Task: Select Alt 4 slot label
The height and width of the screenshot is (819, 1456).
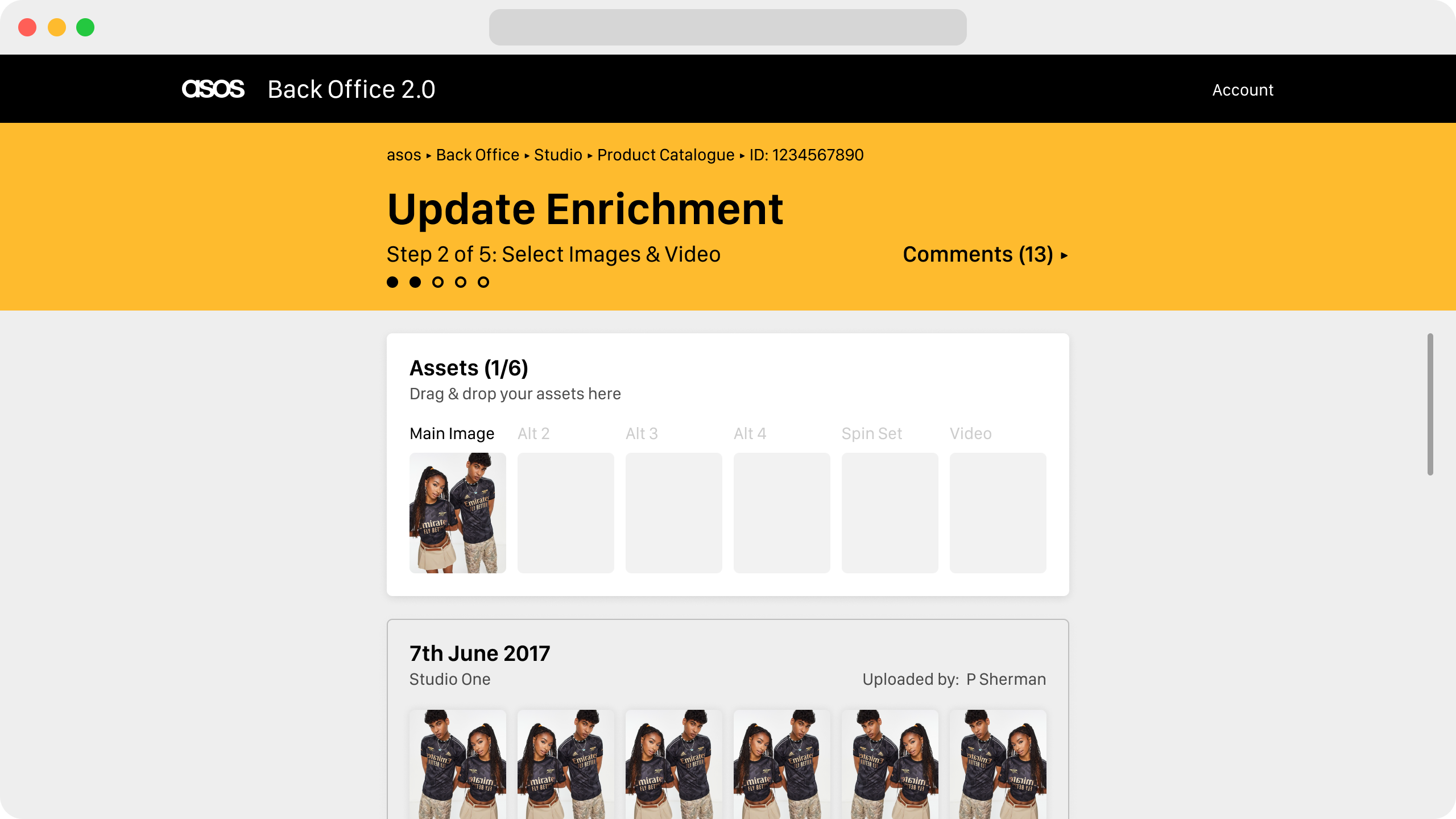Action: click(x=750, y=433)
